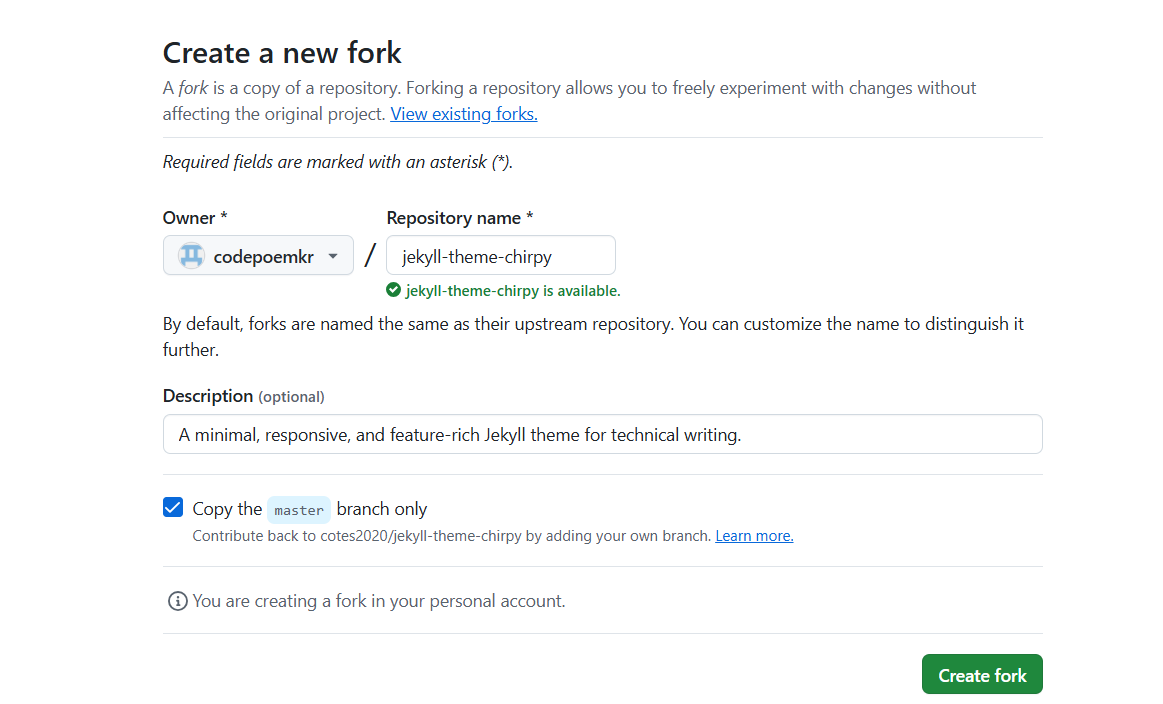This screenshot has height=704, width=1163.
Task: Click the personal account fork notice text
Action: 378,601
